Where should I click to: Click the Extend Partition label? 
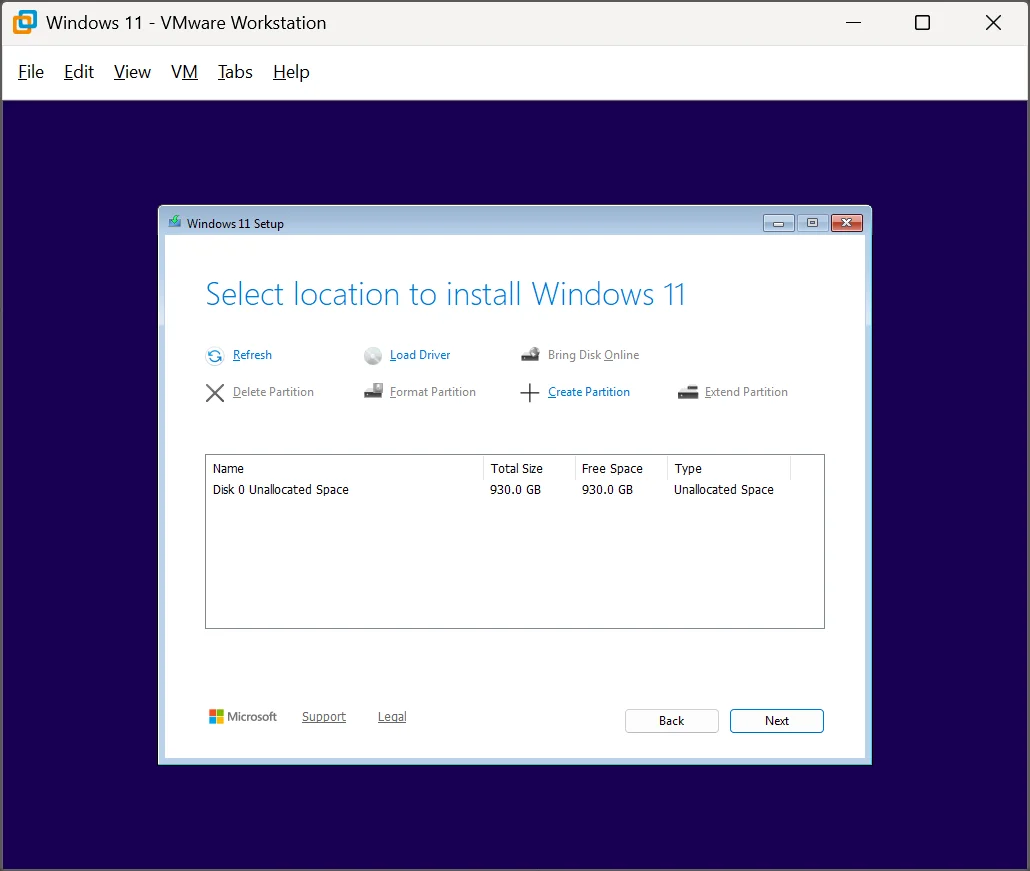click(x=746, y=391)
